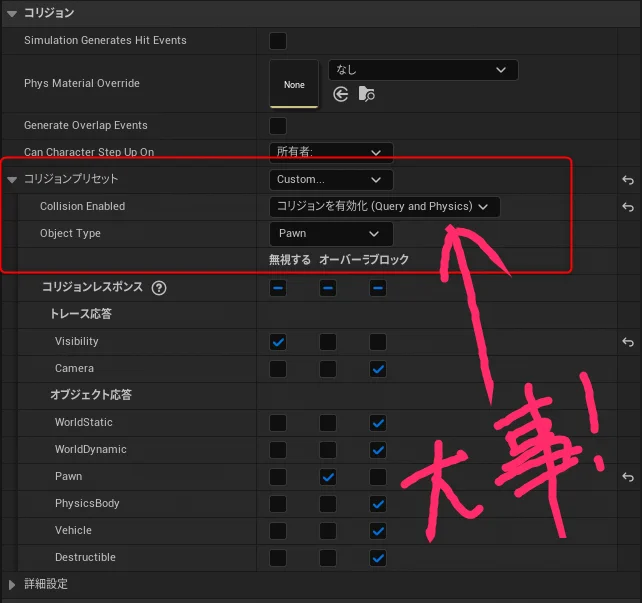Viewport: 642px width, 603px height.
Task: Set Vehicle response to overlap
Action: pos(328,531)
